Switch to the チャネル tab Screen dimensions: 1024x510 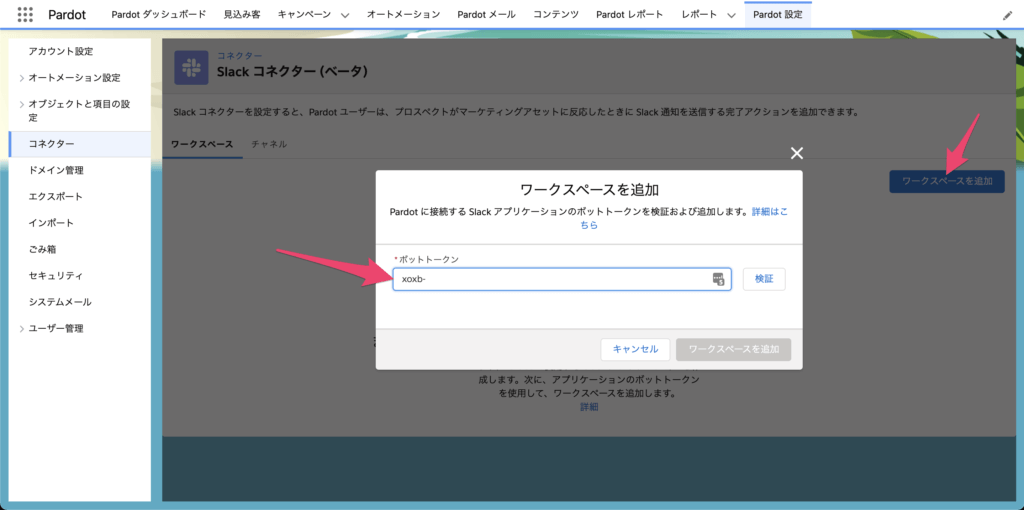coord(269,144)
